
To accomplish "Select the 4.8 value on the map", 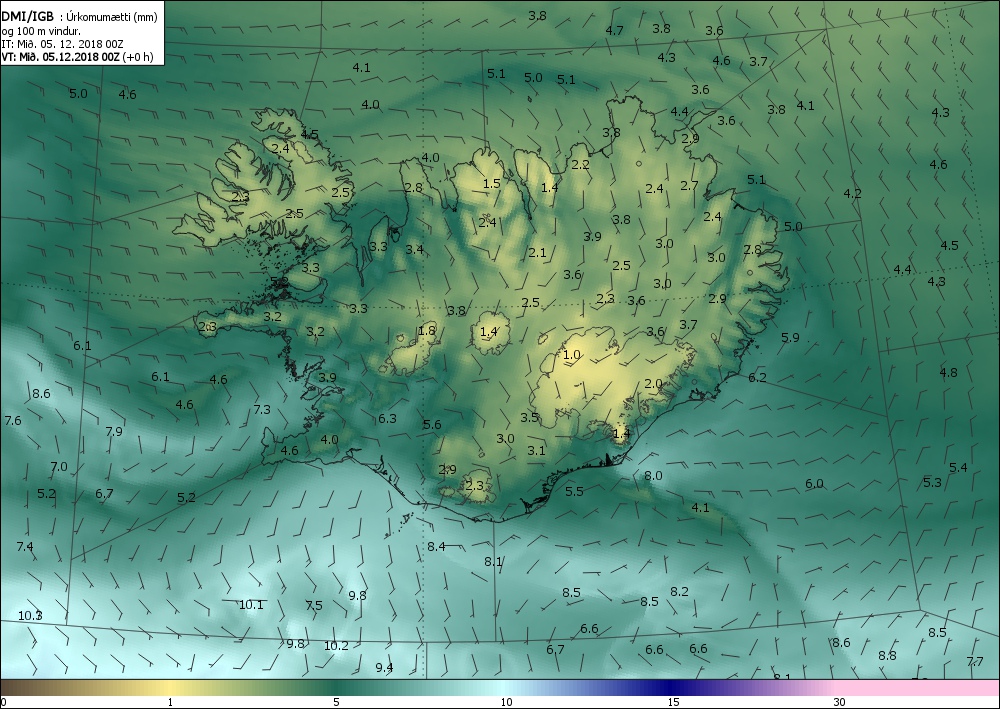I will tap(948, 372).
